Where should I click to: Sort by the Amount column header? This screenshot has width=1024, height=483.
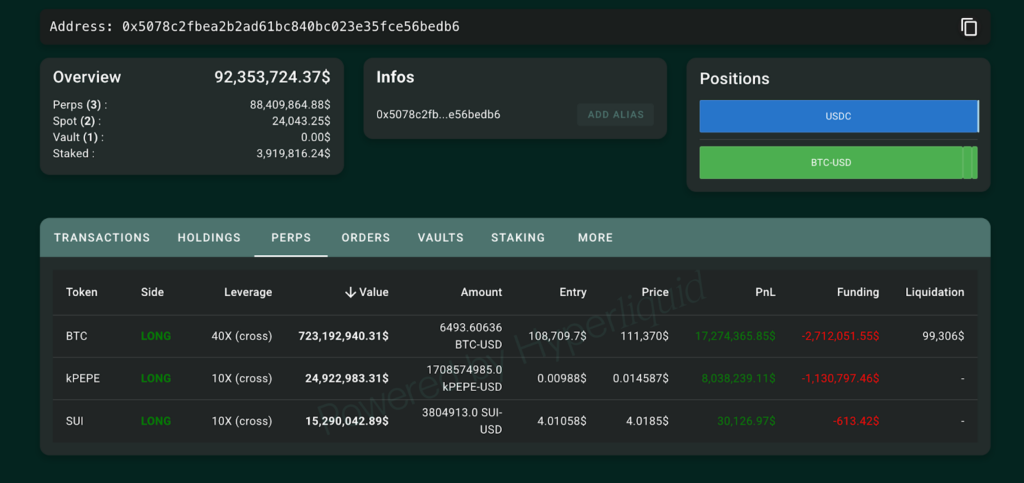pos(481,292)
